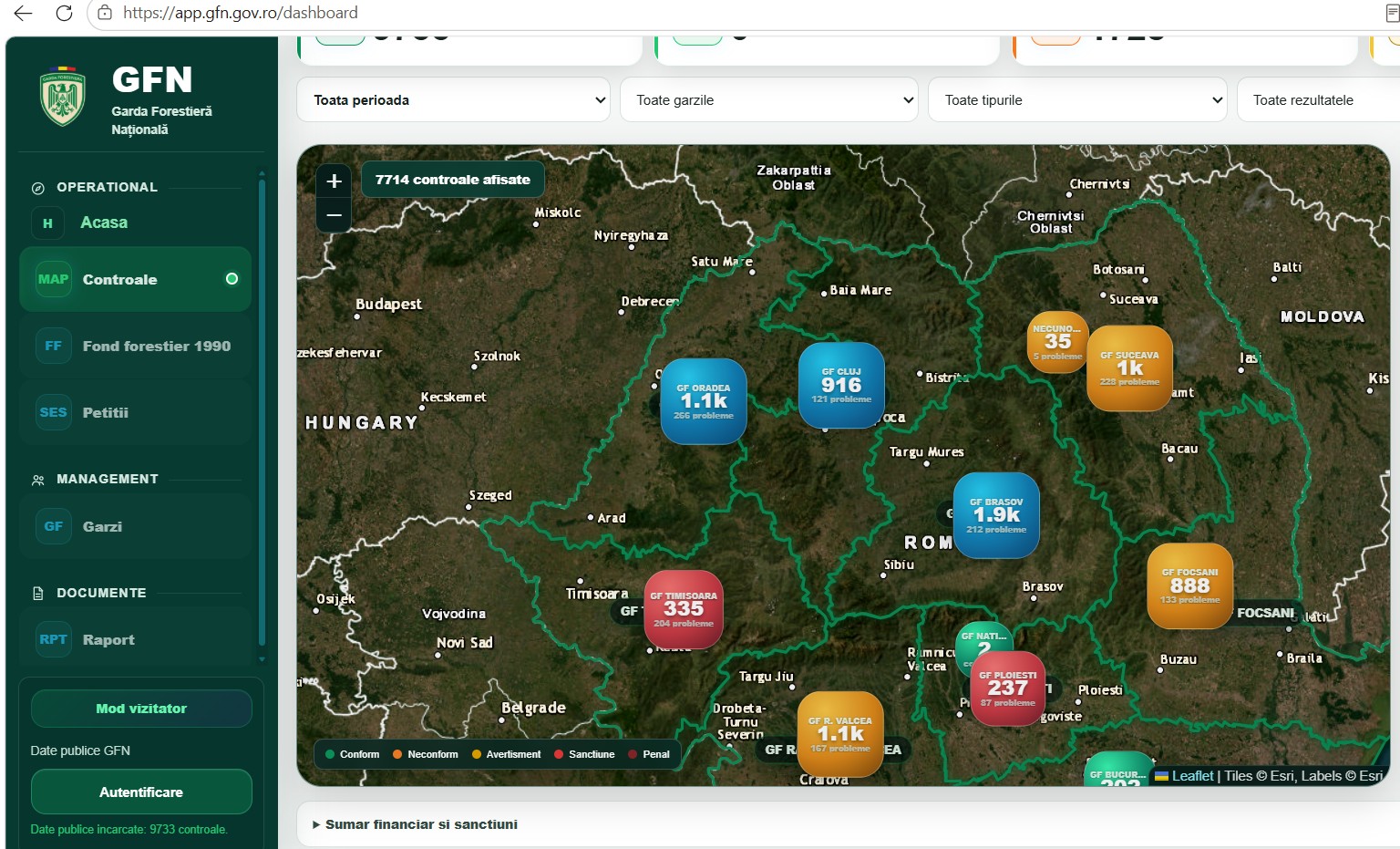Select Controale in the sidebar
Image resolution: width=1400 pixels, height=849 pixels.
[x=135, y=279]
